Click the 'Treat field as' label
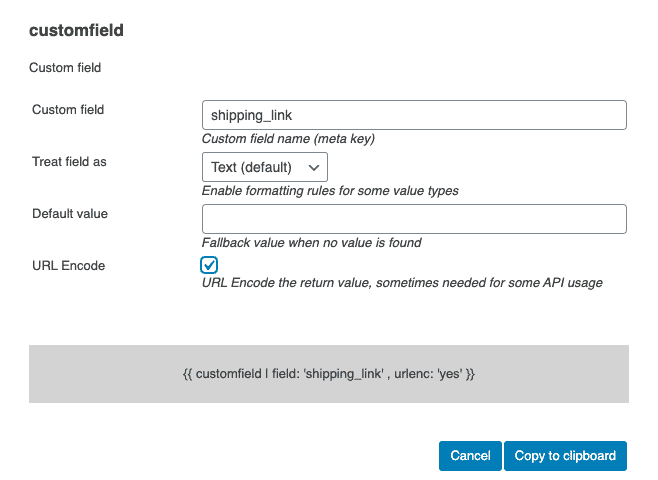Image resolution: width=658 pixels, height=480 pixels. click(69, 162)
